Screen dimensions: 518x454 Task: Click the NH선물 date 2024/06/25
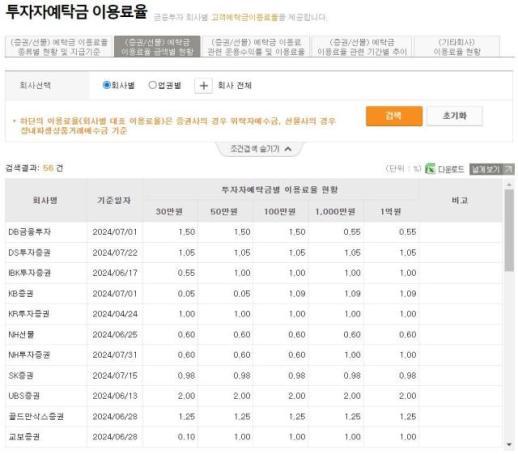click(115, 334)
